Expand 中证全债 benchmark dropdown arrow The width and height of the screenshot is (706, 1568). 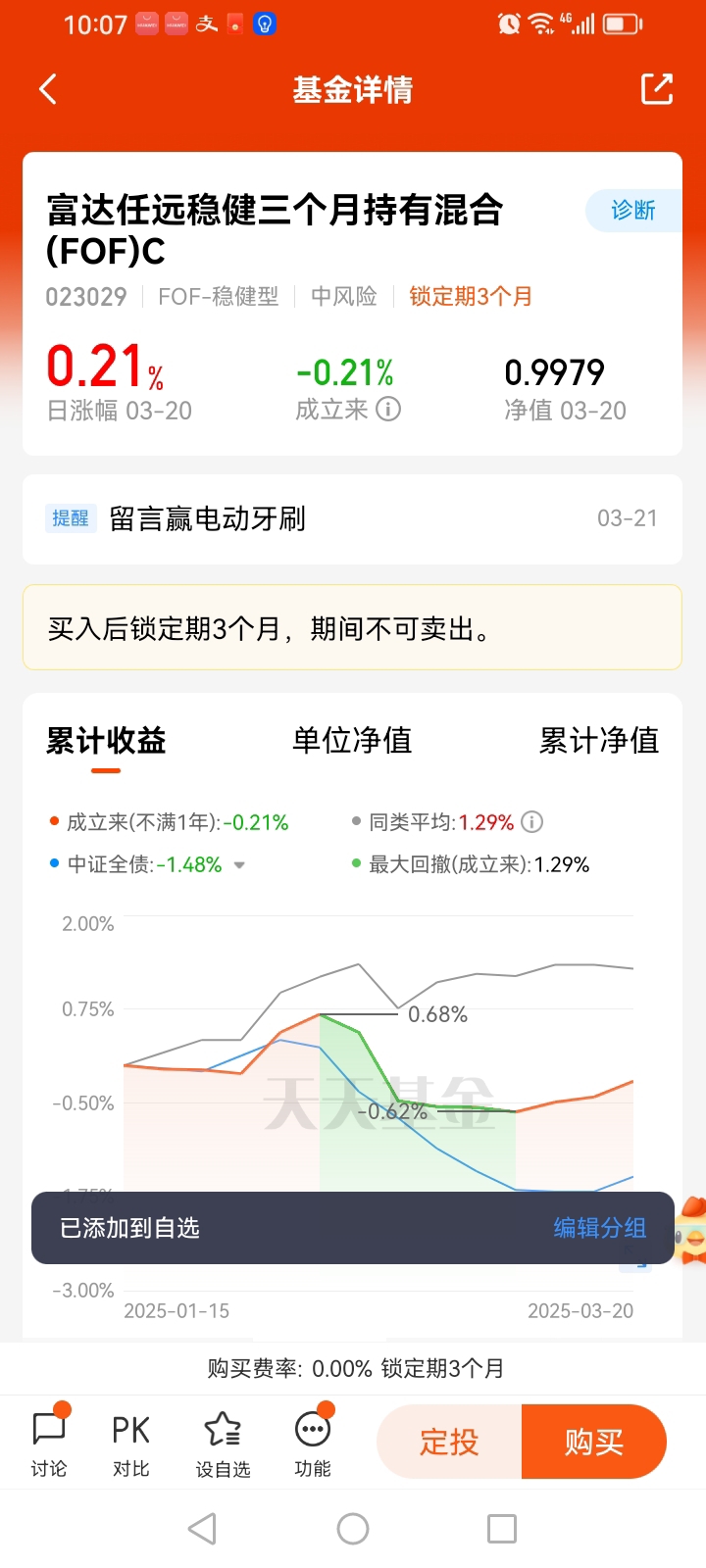tap(239, 865)
